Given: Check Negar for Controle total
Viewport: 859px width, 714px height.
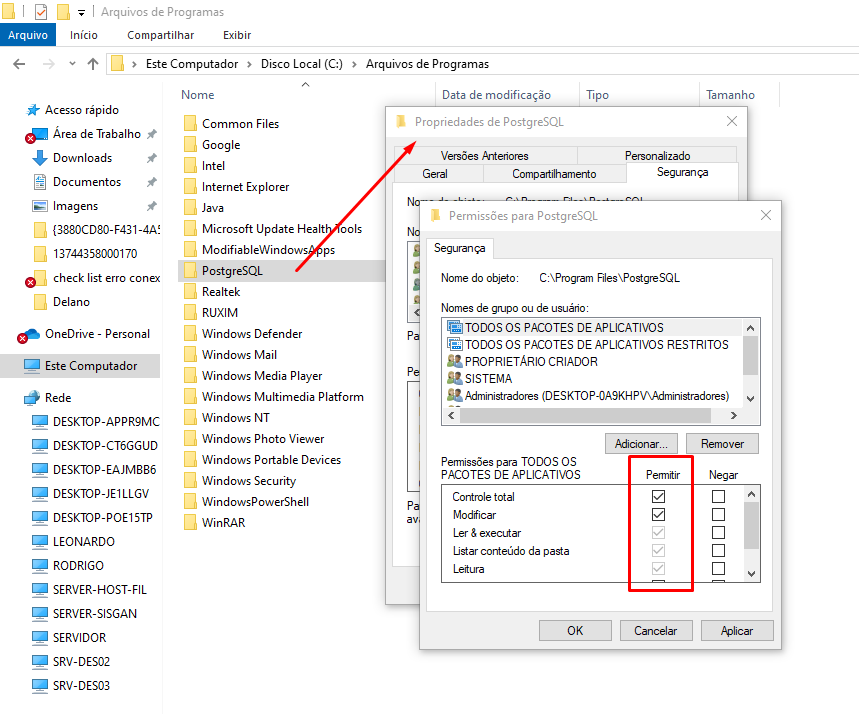Looking at the screenshot, I should [x=718, y=497].
